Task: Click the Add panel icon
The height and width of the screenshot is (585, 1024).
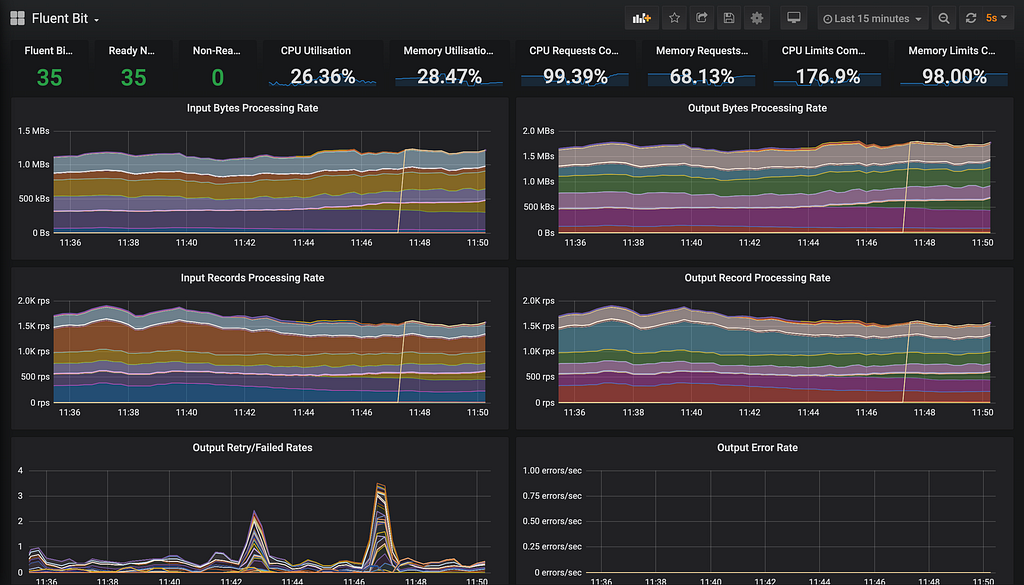Action: pyautogui.click(x=641, y=18)
